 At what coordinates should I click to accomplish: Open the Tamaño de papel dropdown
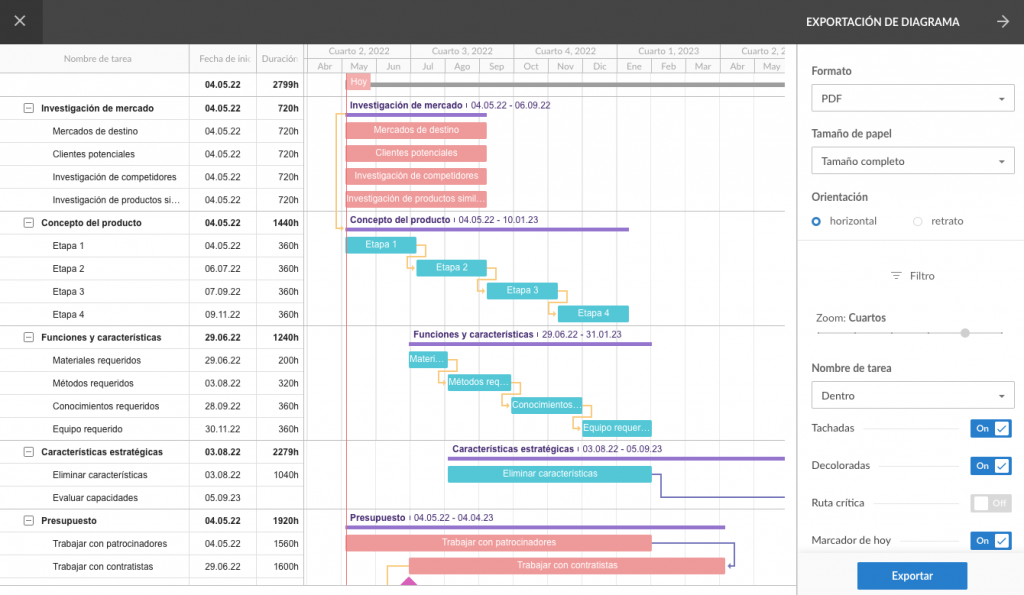click(911, 160)
